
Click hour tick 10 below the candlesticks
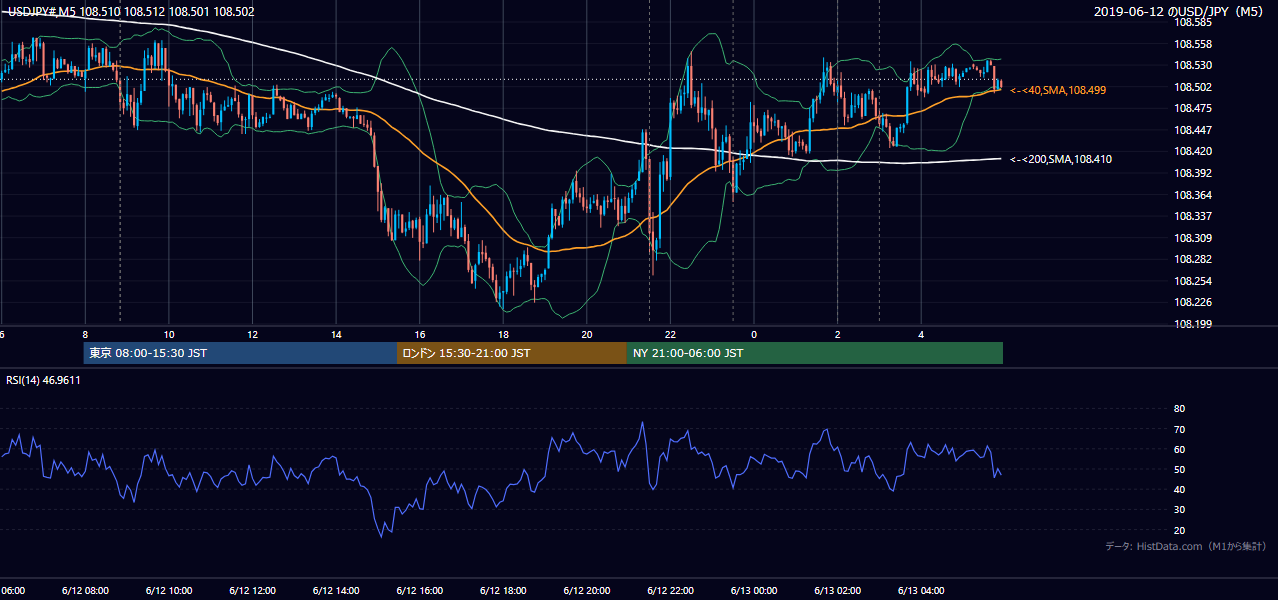point(169,334)
